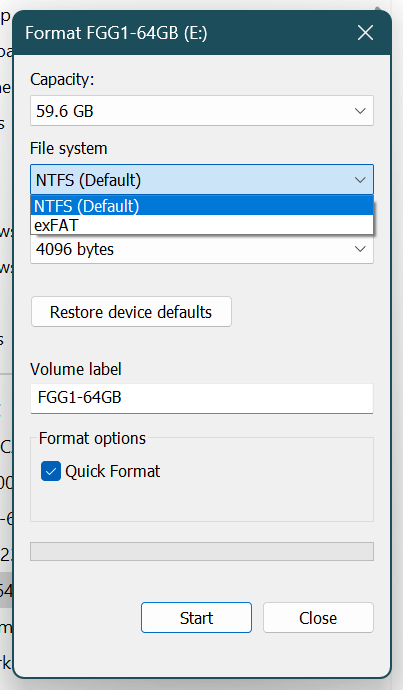The width and height of the screenshot is (403, 690).
Task: Close the Format dialog with the X icon
Action: click(365, 33)
